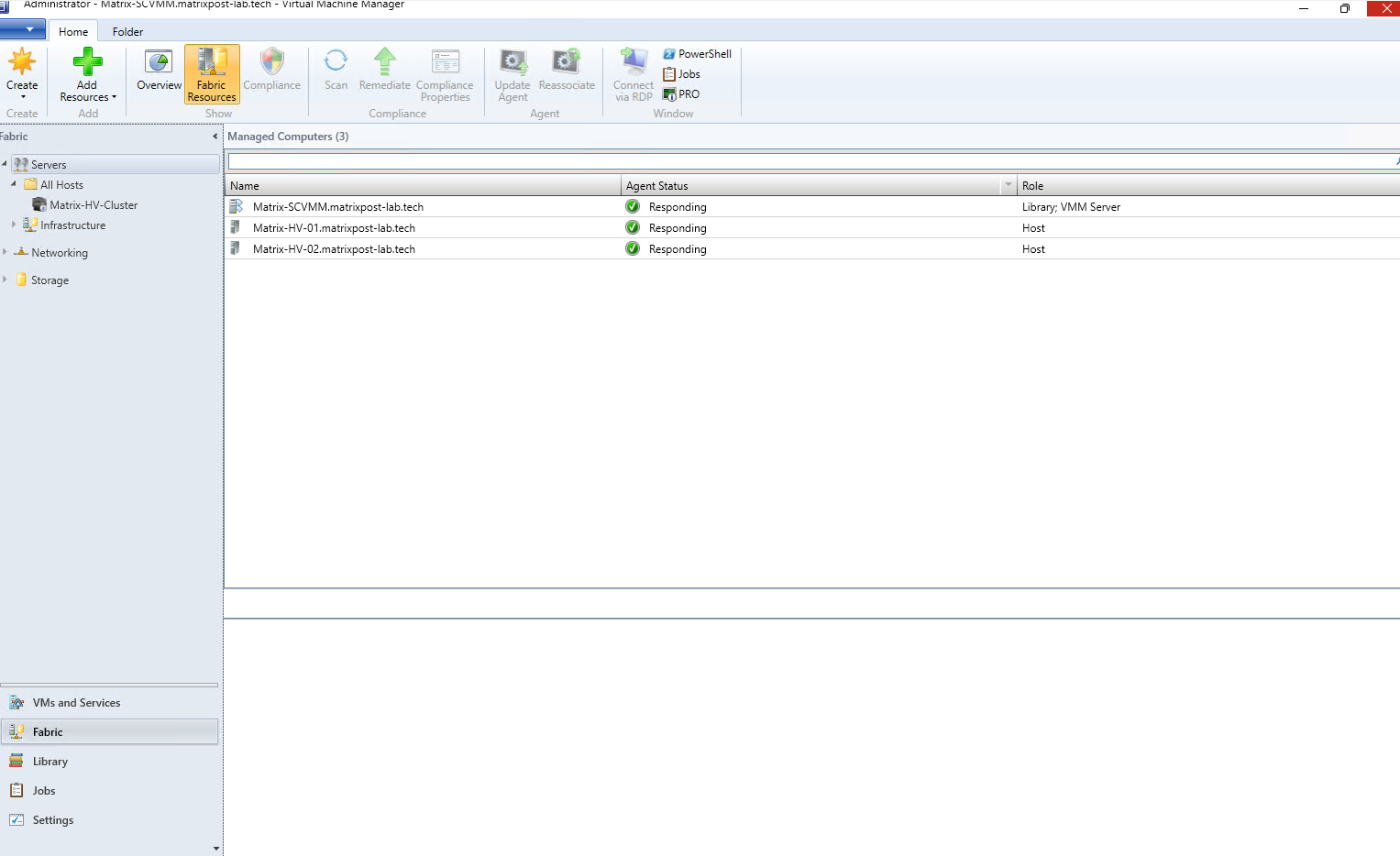The height and width of the screenshot is (856, 1400).
Task: Click Host role cell for Matrix-HV-02
Action: [1033, 249]
